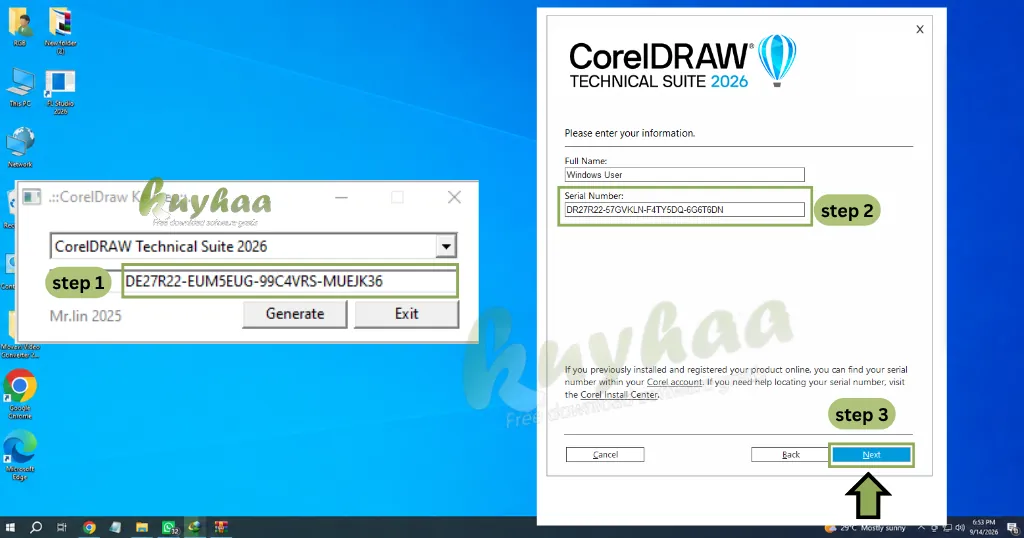Click the small window's title bar icon
Screen dimensions: 1024x538
[31, 197]
